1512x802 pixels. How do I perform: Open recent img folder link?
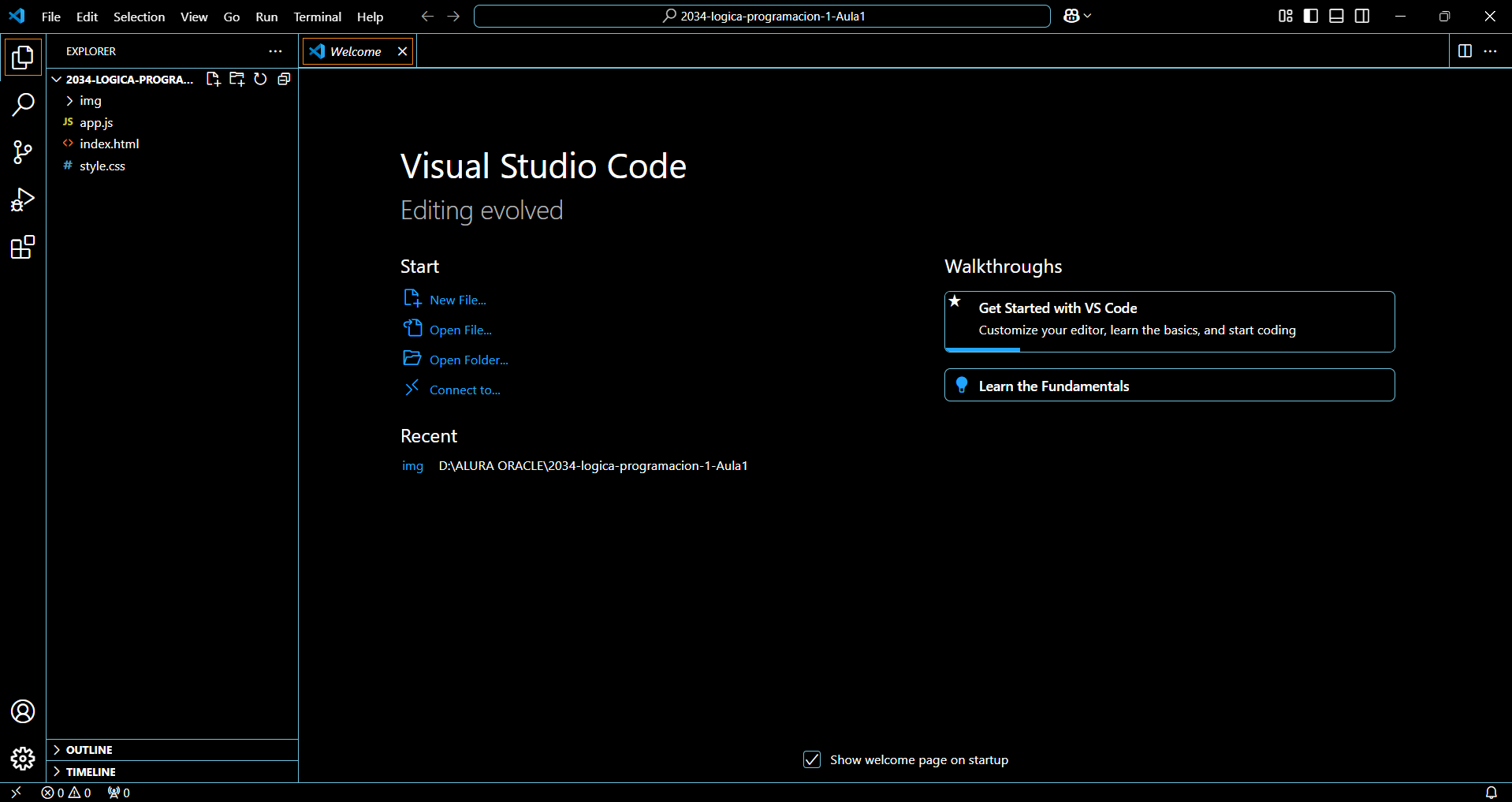click(412, 466)
